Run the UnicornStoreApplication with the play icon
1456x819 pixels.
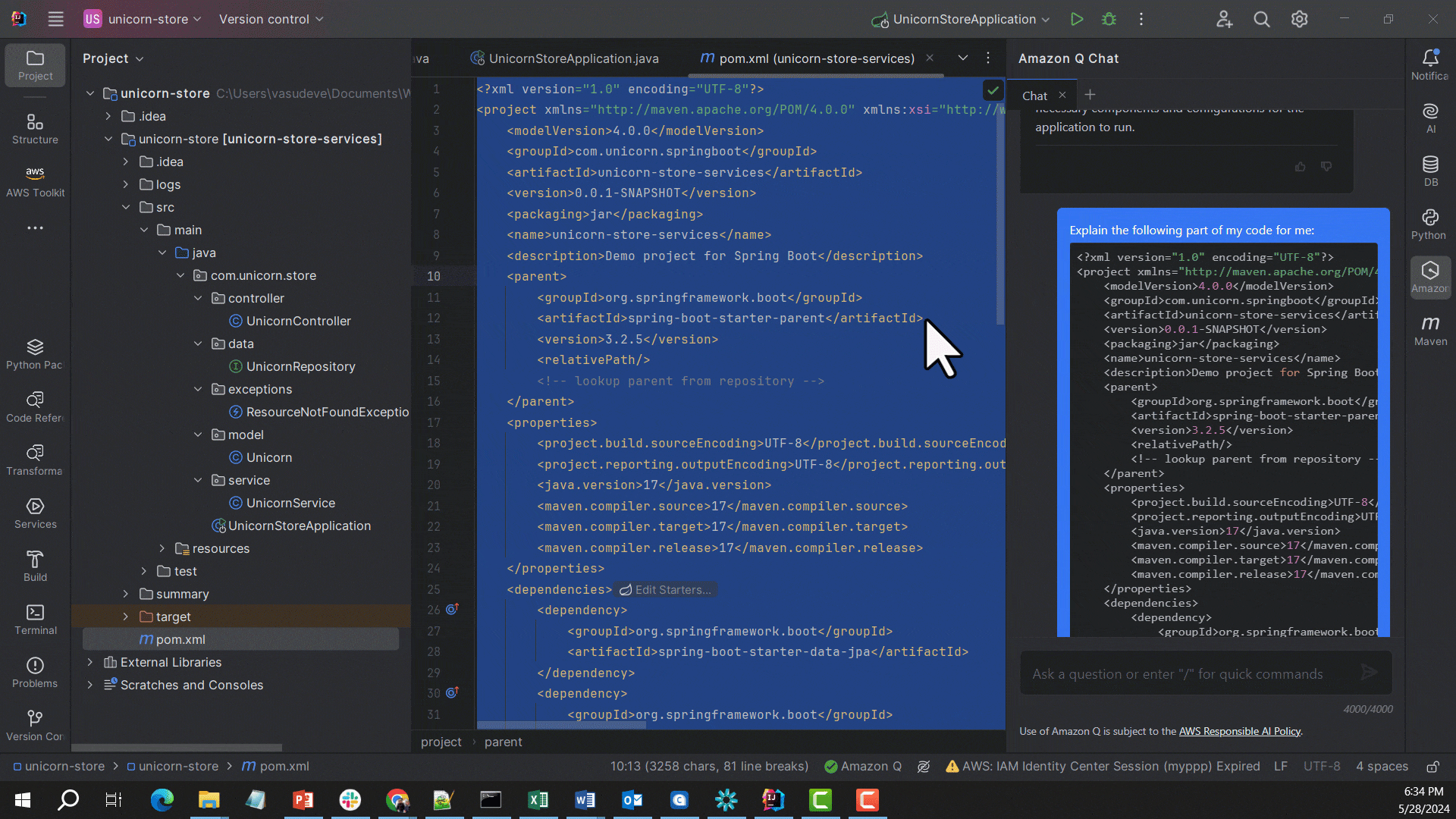[1077, 19]
